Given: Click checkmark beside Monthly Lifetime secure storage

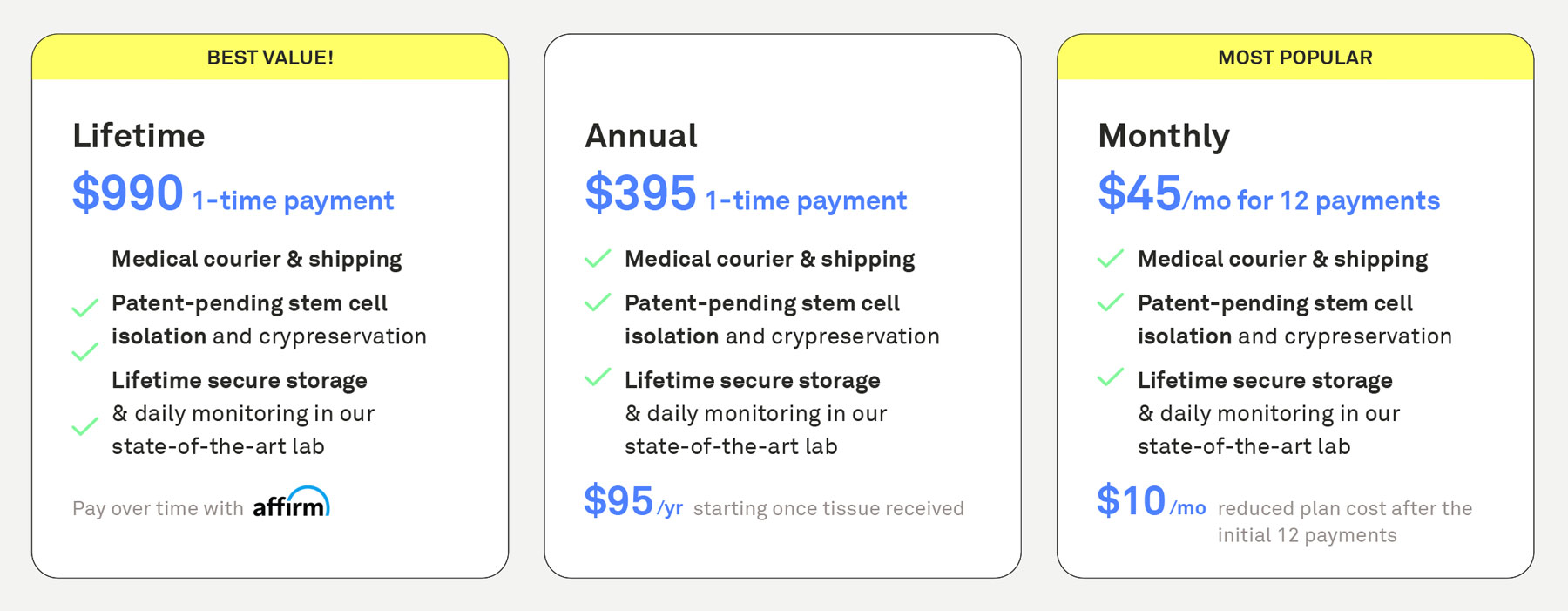Looking at the screenshot, I should pos(1111,377).
